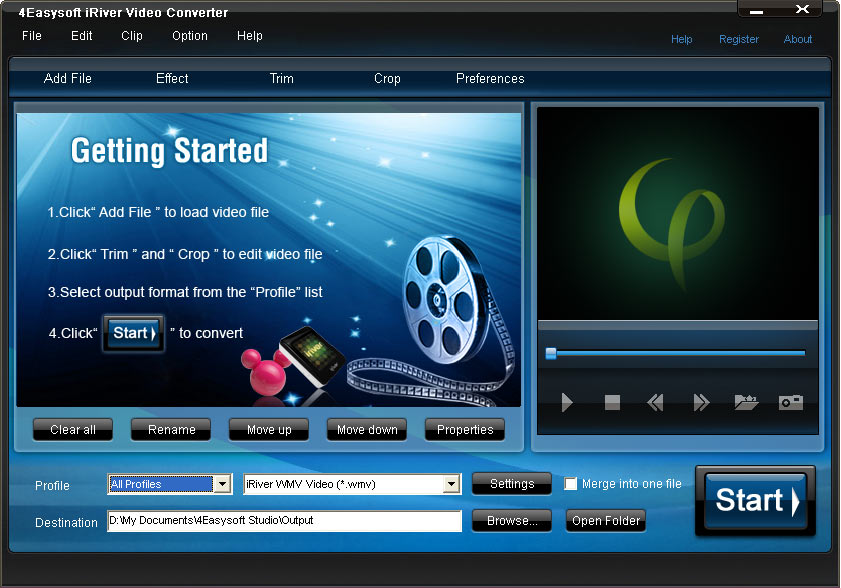This screenshot has width=841, height=588.
Task: Enable Merge into one file
Action: [x=571, y=483]
